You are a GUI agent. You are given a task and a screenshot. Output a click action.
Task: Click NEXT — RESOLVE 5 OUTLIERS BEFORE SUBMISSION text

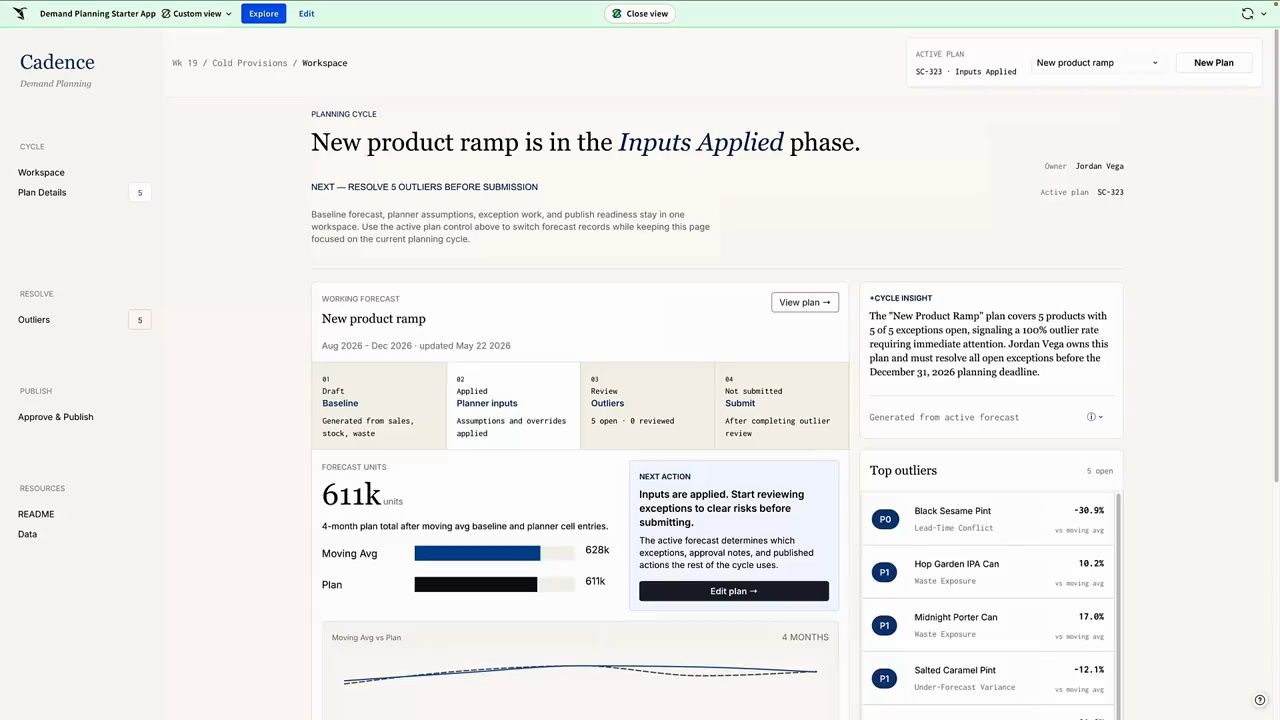click(x=424, y=187)
